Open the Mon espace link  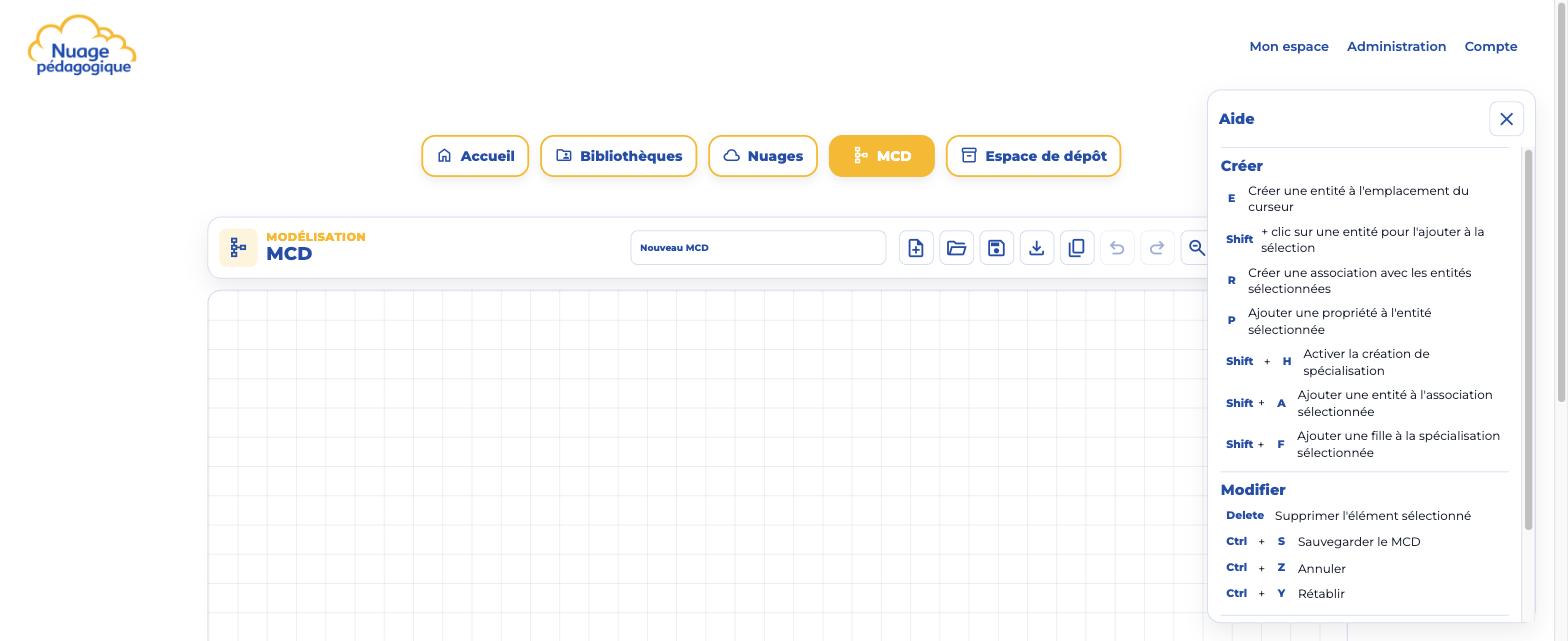tap(1289, 47)
